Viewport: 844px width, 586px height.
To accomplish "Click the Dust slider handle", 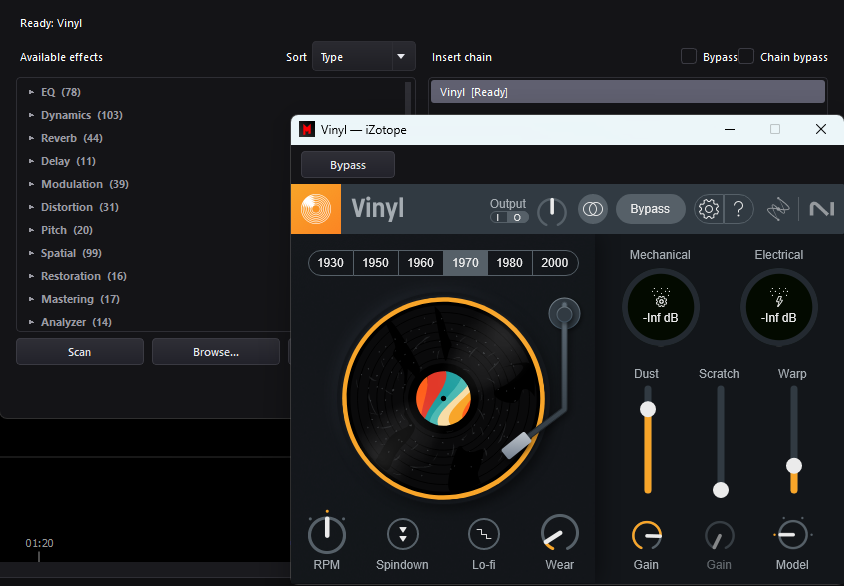I will click(648, 410).
